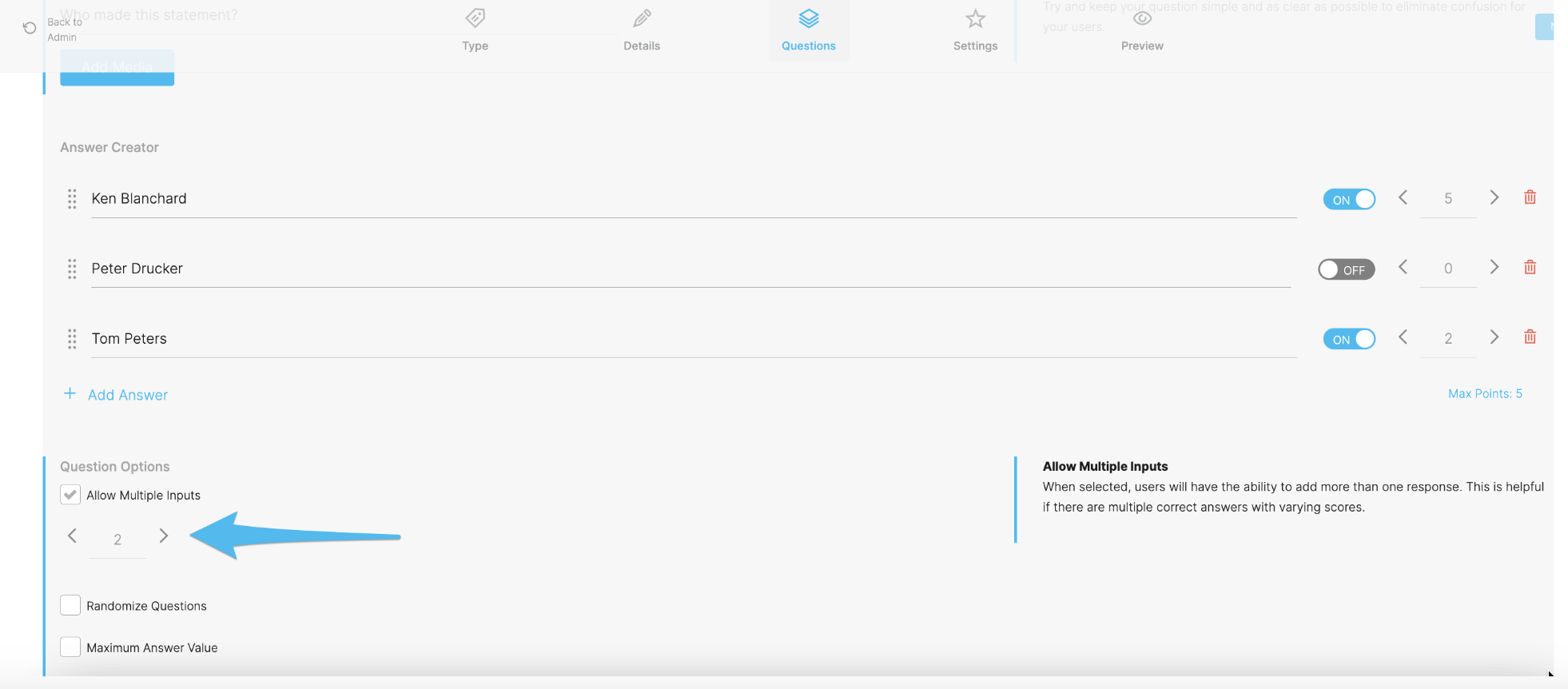The width and height of the screenshot is (1568, 689).
Task: Turn off the Ken Blanchard answer toggle
Action: tap(1349, 200)
